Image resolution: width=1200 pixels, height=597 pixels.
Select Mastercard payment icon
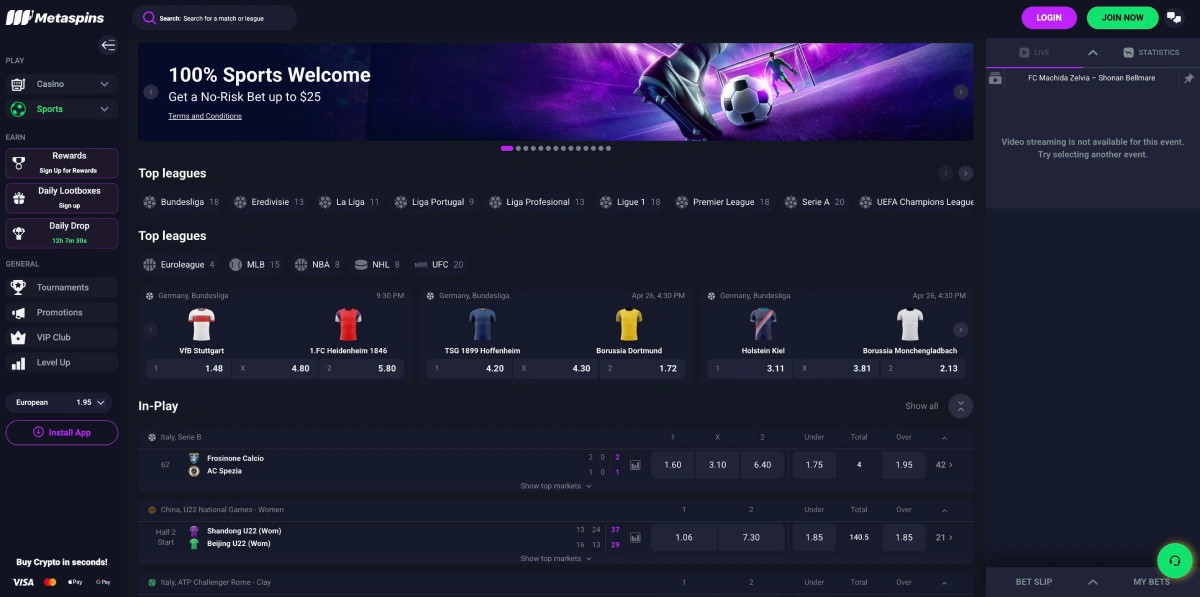tap(50, 581)
